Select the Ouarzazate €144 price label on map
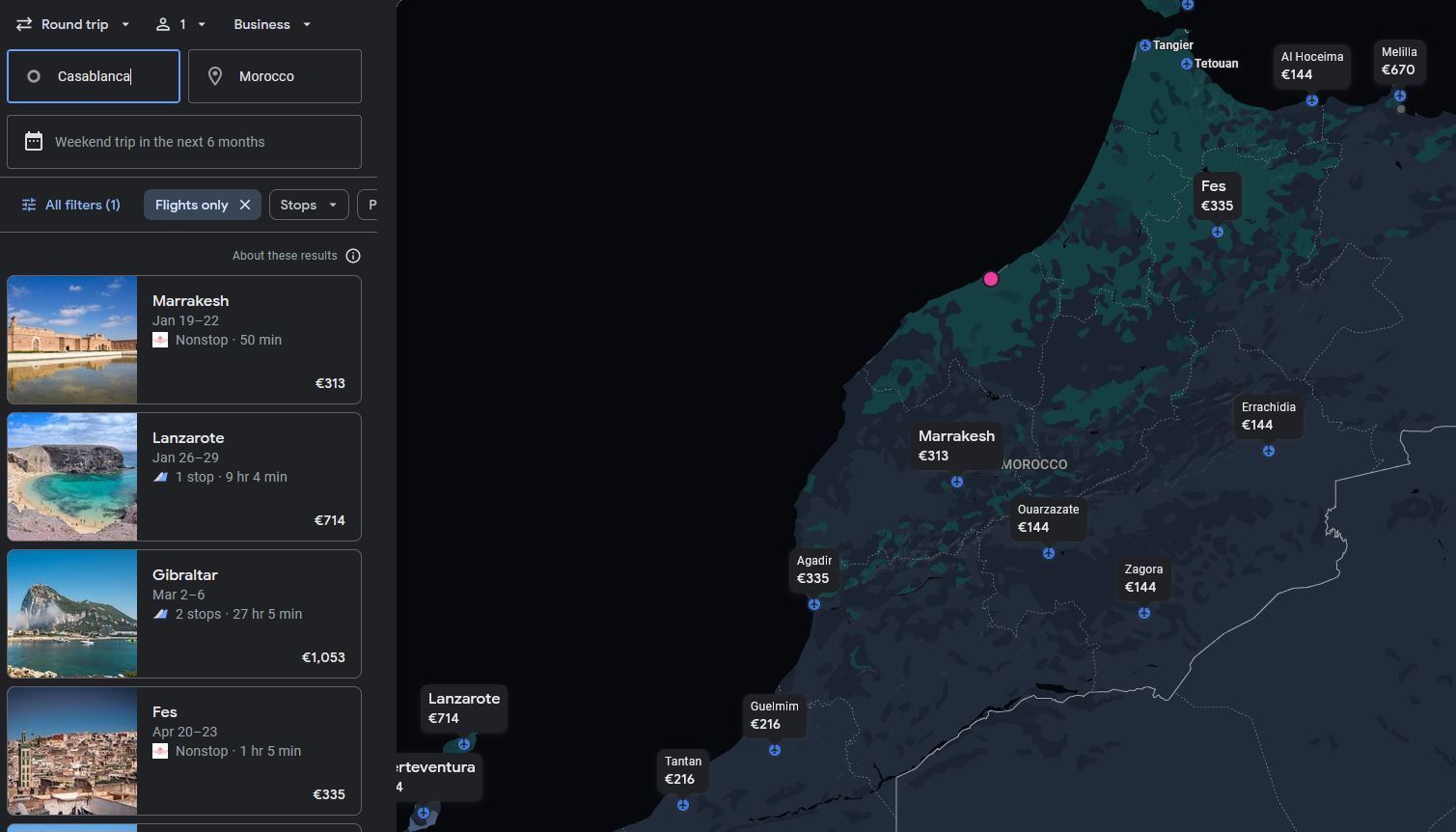This screenshot has height=832, width=1456. pos(1048,518)
